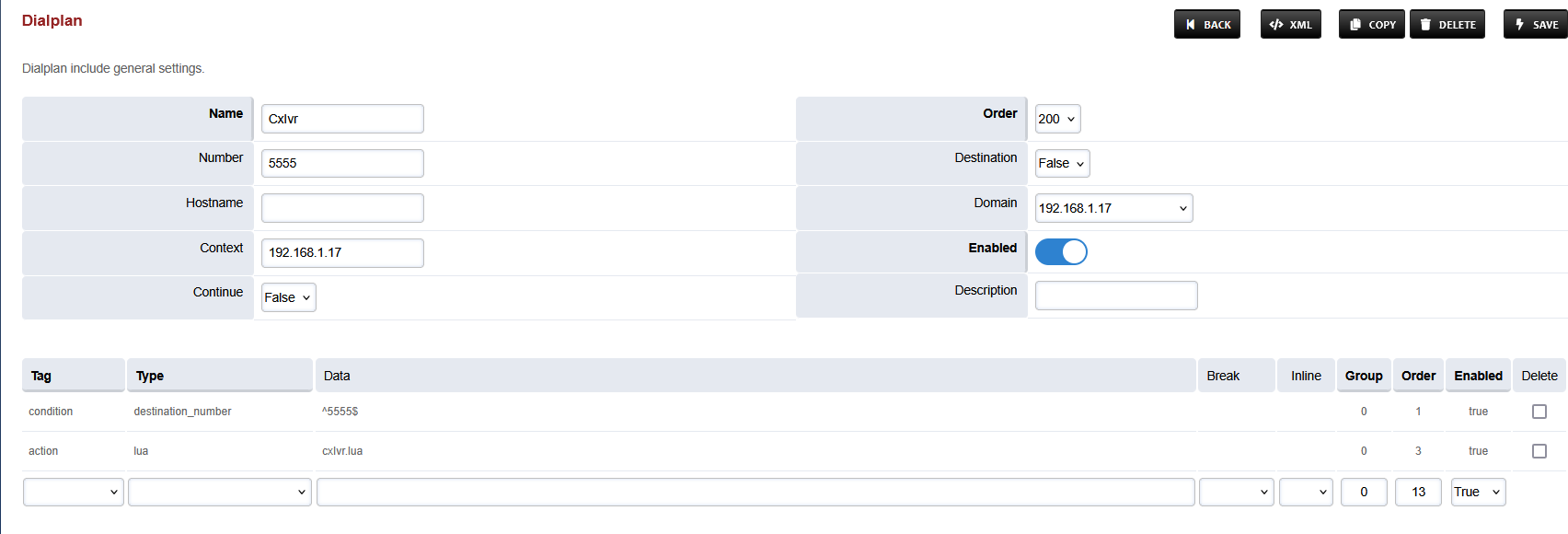The height and width of the screenshot is (534, 1568).
Task: Open the Domain 192.168.1.17 dropdown
Action: click(1113, 208)
